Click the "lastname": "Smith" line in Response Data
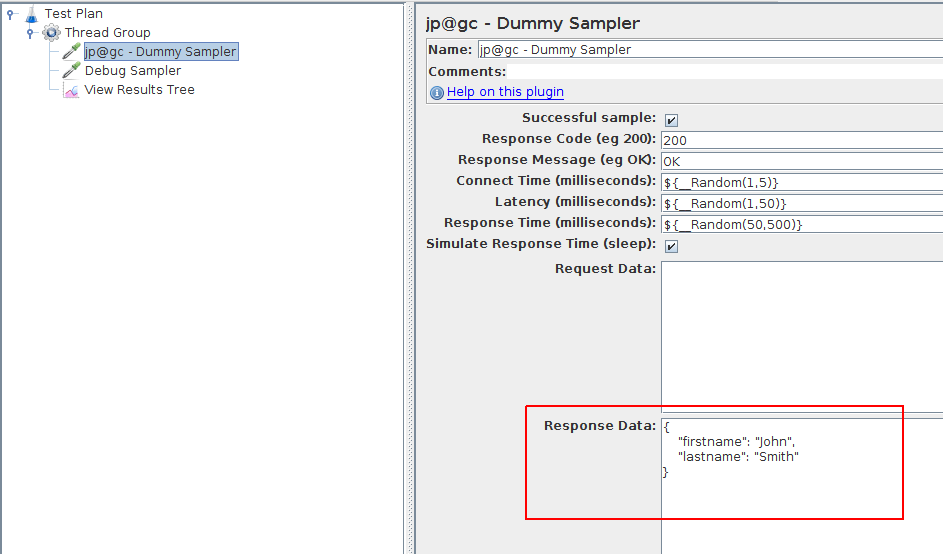The height and width of the screenshot is (554, 943). 738,457
